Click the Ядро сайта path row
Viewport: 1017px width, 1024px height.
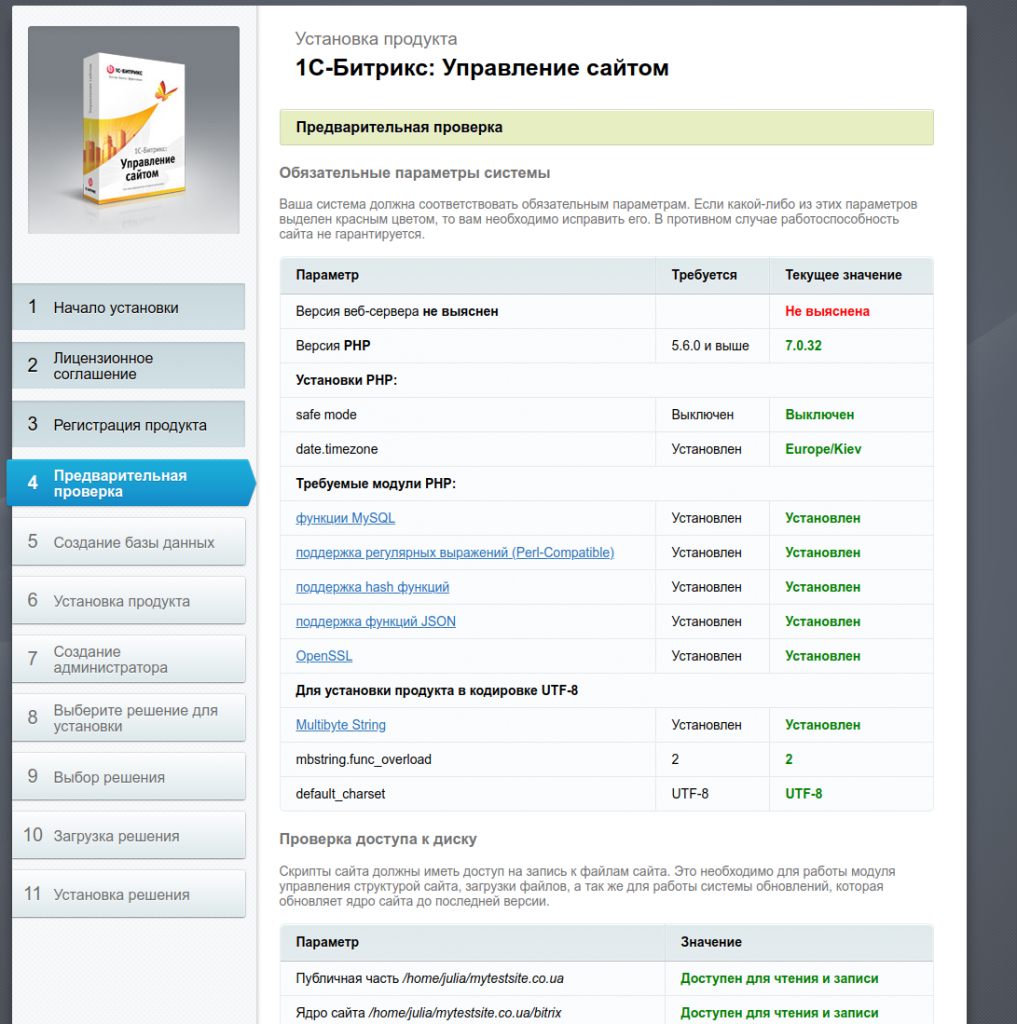pyautogui.click(x=606, y=1012)
